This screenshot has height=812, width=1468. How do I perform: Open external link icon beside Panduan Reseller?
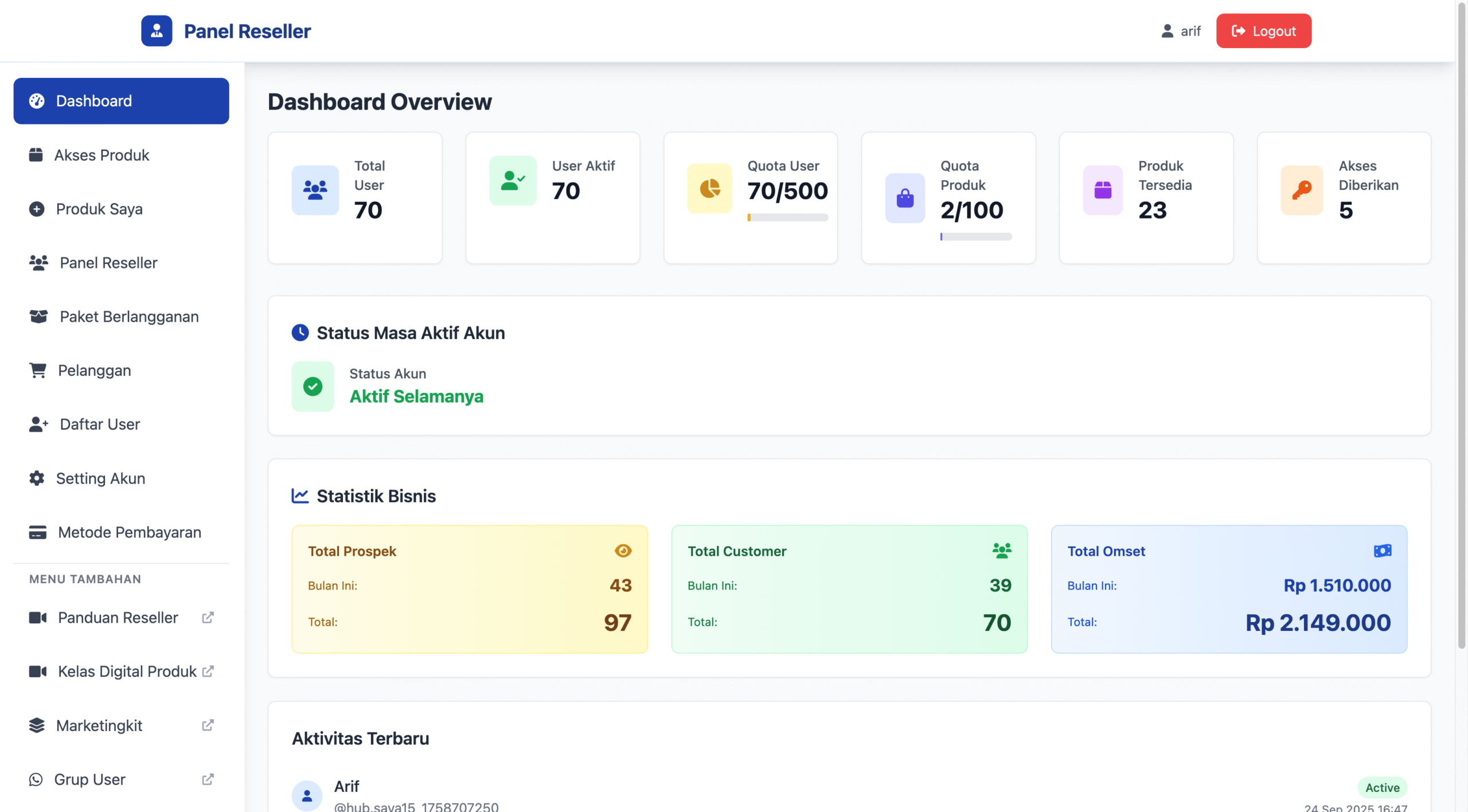pyautogui.click(x=208, y=618)
